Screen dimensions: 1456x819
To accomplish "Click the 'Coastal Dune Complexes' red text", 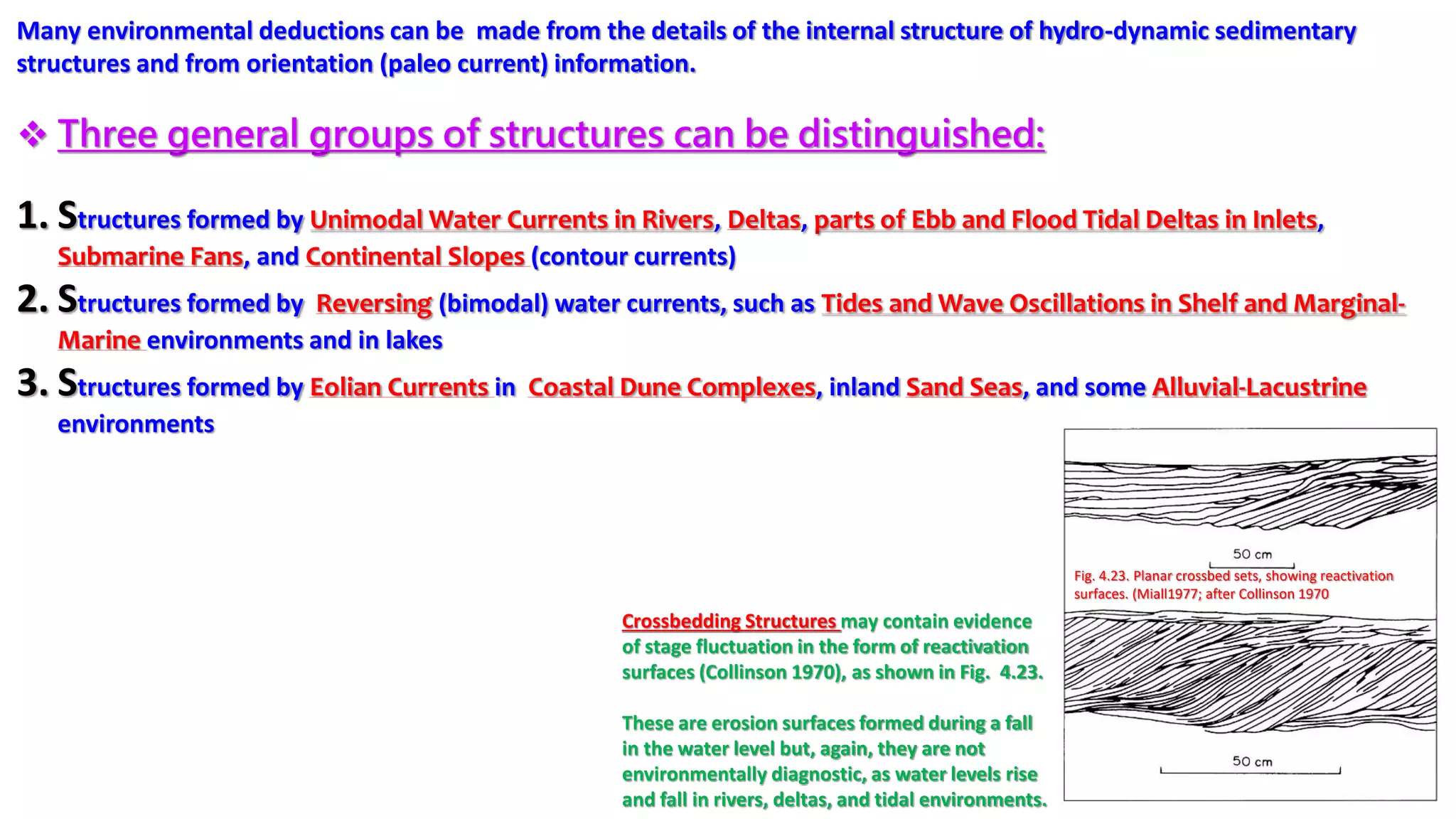I will (672, 387).
